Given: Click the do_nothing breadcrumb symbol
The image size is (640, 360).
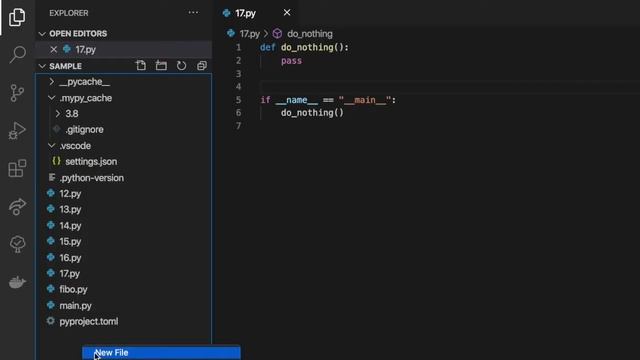Looking at the screenshot, I should [x=309, y=34].
